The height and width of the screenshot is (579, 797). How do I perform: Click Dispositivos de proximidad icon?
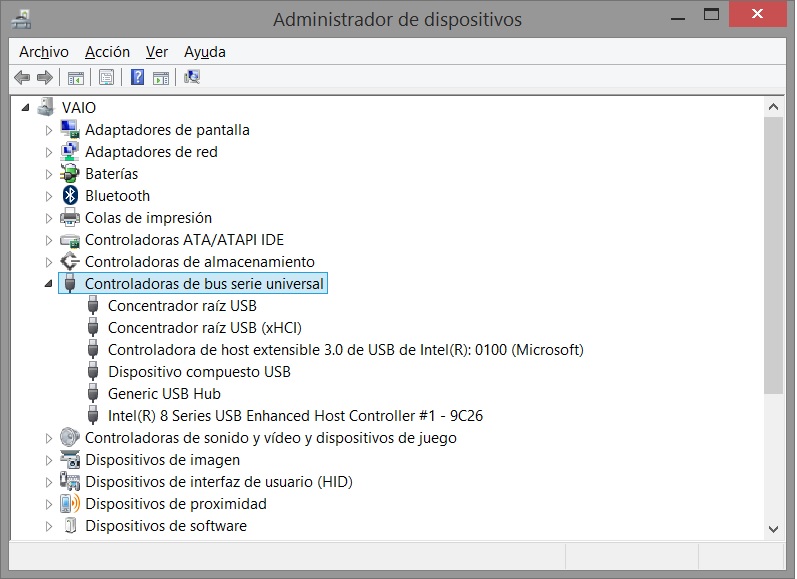coord(70,503)
